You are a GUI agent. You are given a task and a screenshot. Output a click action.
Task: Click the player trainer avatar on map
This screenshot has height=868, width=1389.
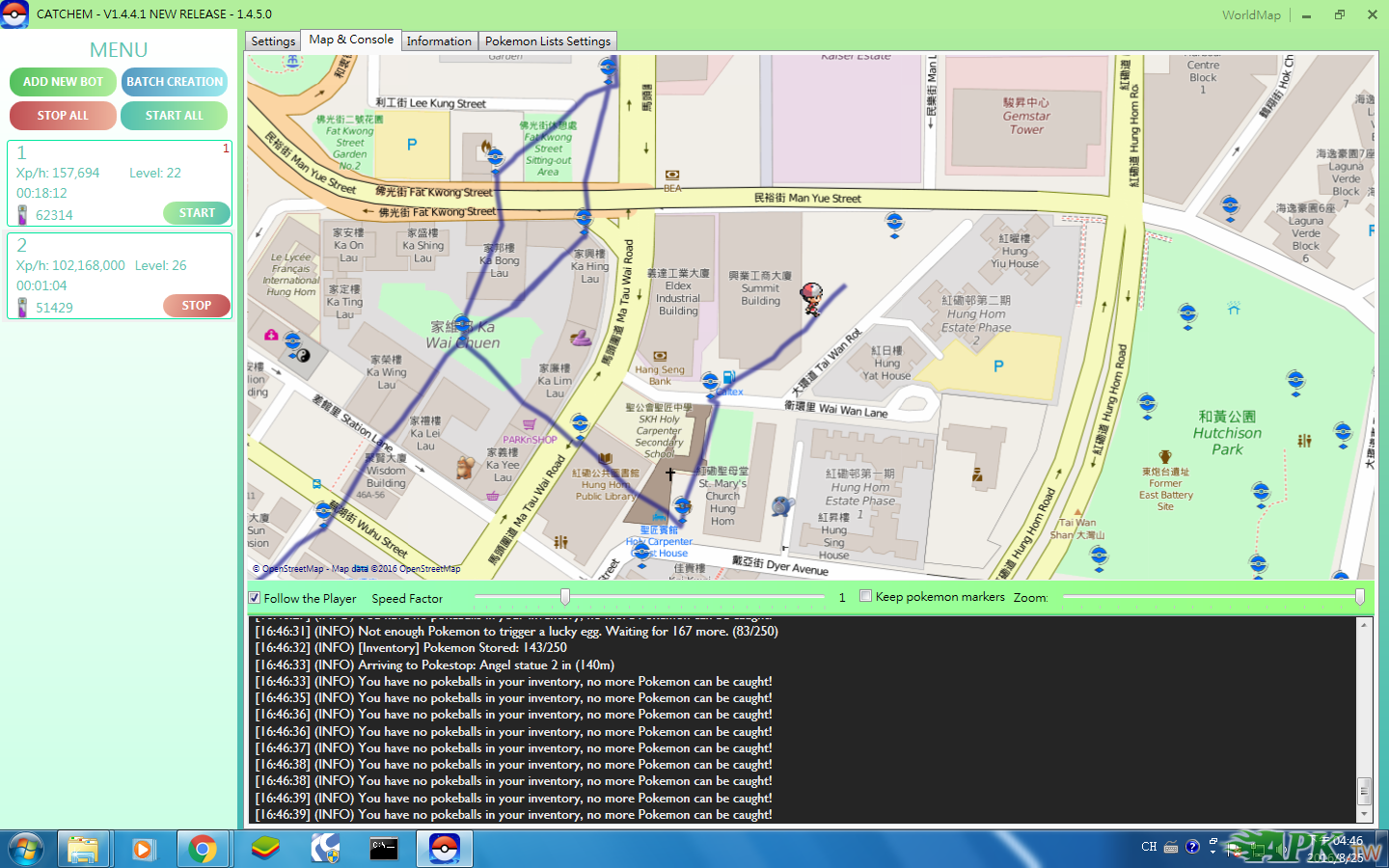812,300
